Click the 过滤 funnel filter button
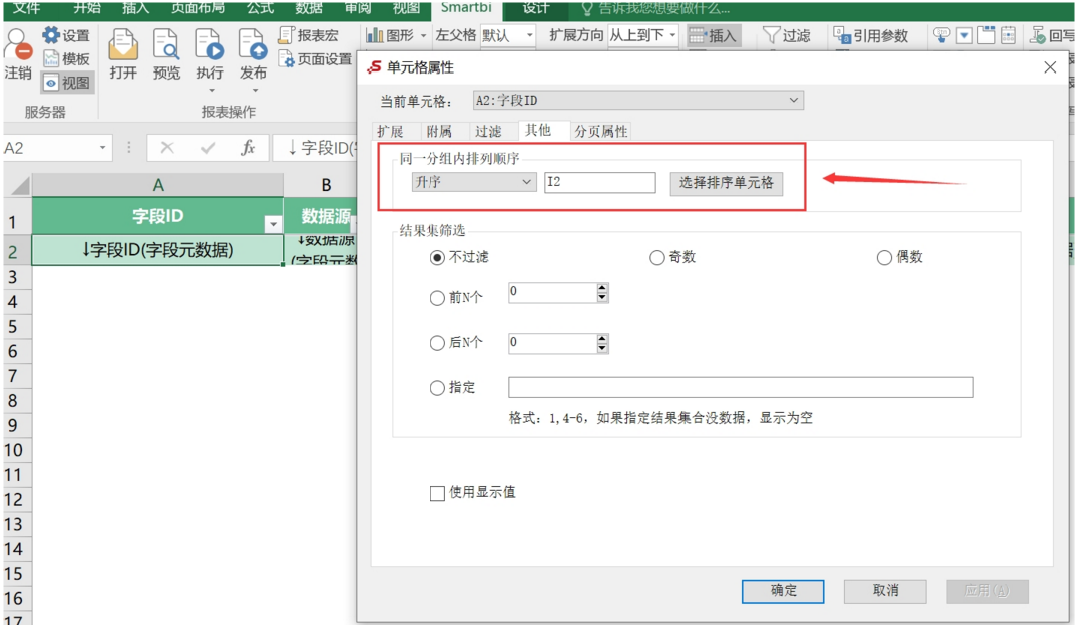This screenshot has width=1076, height=625. 787,36
